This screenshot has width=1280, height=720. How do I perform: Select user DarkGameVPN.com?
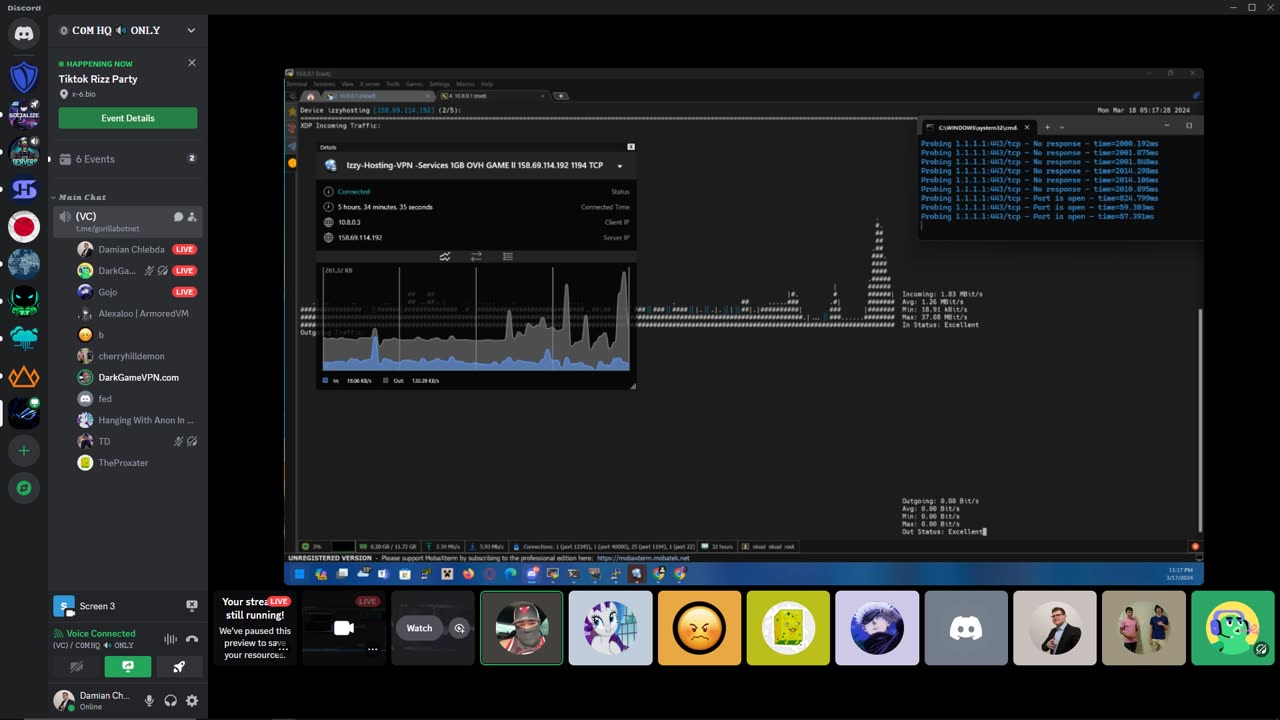[x=136, y=377]
